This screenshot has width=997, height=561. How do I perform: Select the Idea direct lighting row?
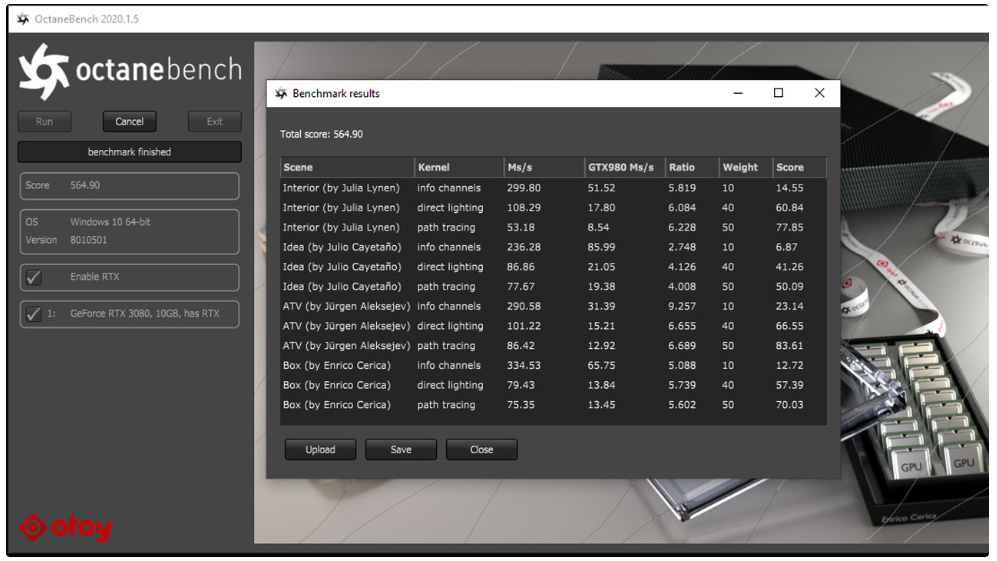click(x=553, y=267)
